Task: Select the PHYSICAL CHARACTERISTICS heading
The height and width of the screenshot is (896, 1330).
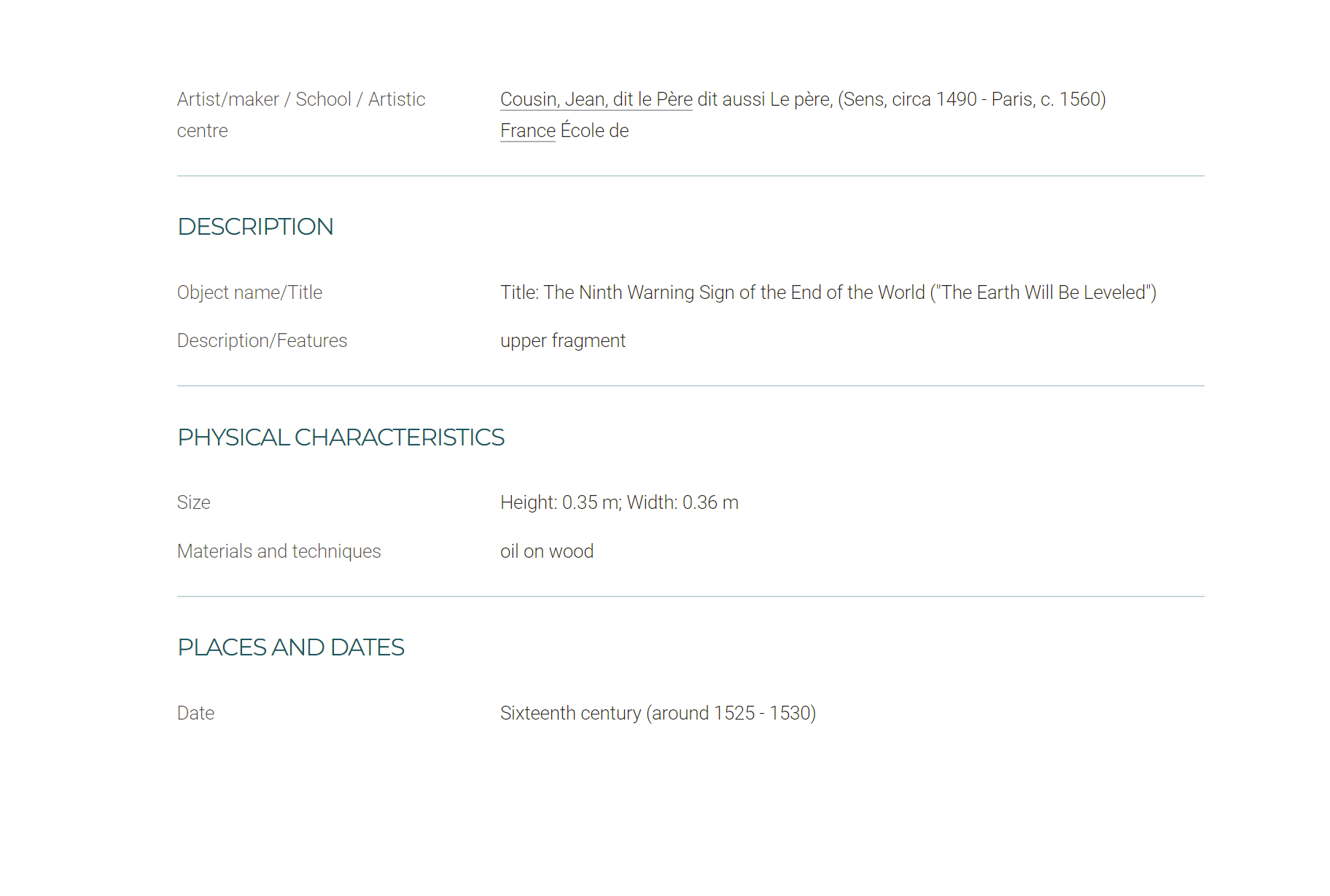Action: (341, 437)
